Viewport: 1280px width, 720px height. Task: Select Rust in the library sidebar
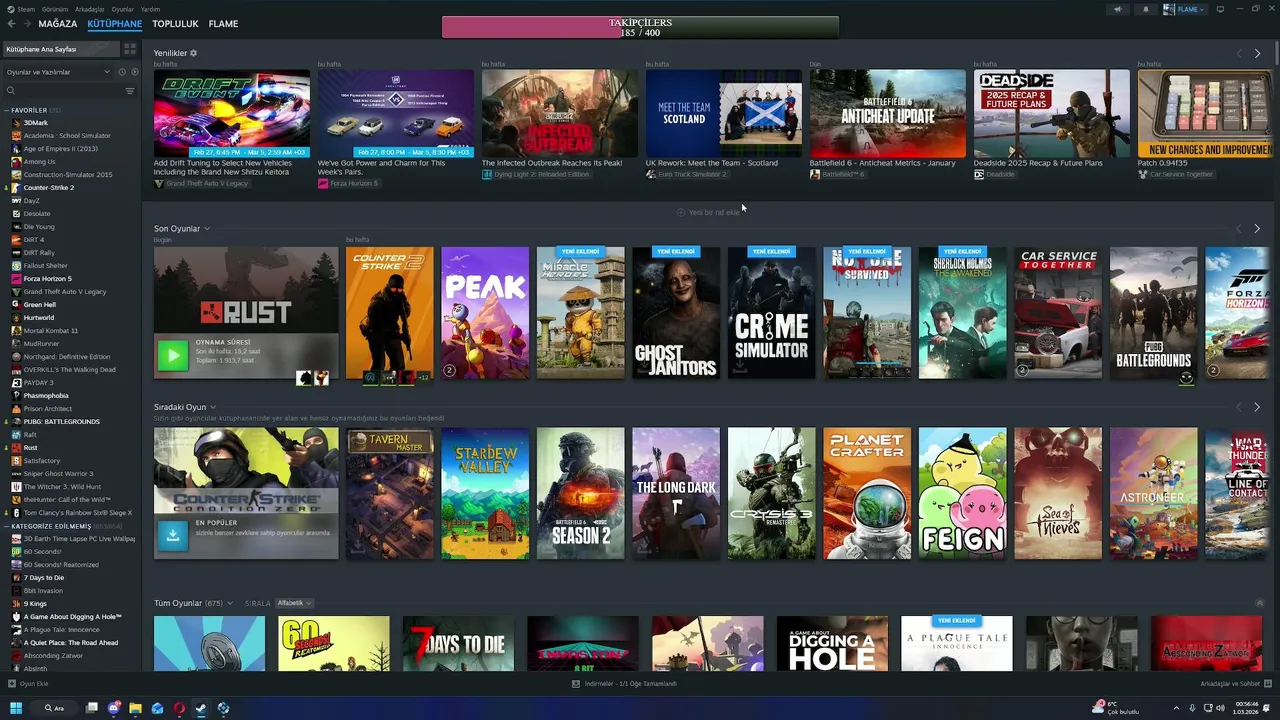[30, 448]
